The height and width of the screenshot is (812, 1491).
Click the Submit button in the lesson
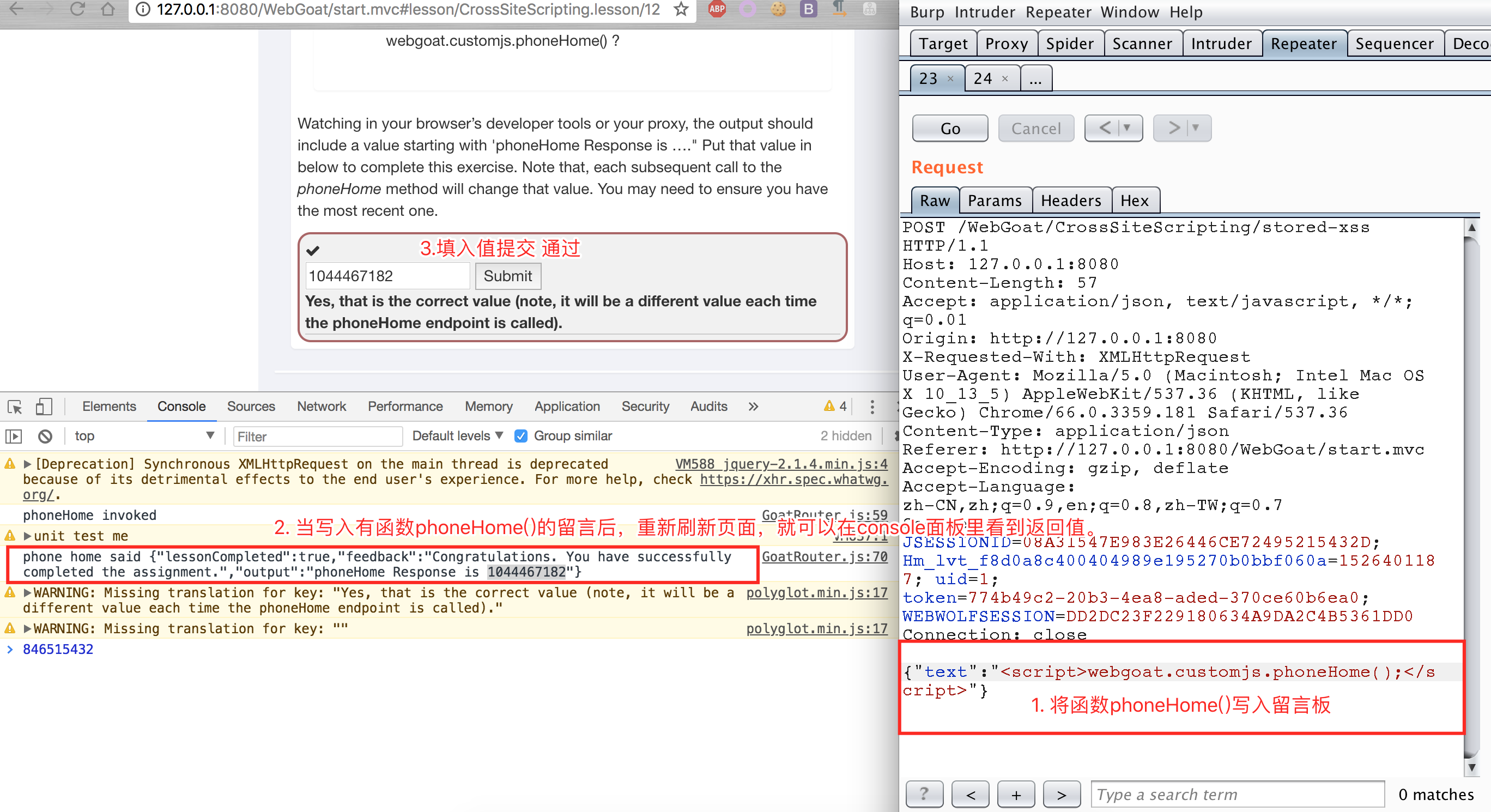(507, 276)
